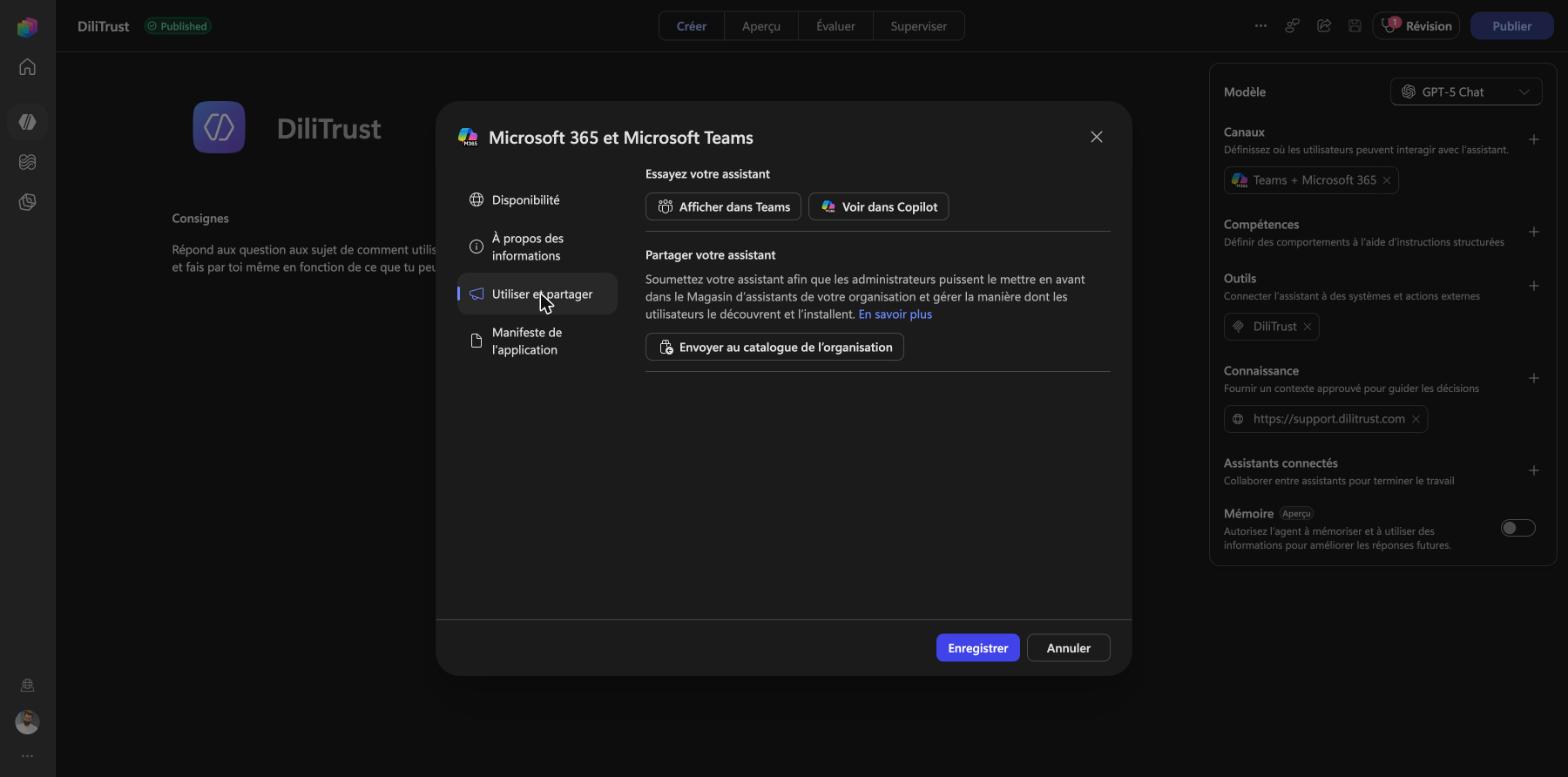Click the Published status badge
This screenshot has height=777, width=1568.
(177, 26)
